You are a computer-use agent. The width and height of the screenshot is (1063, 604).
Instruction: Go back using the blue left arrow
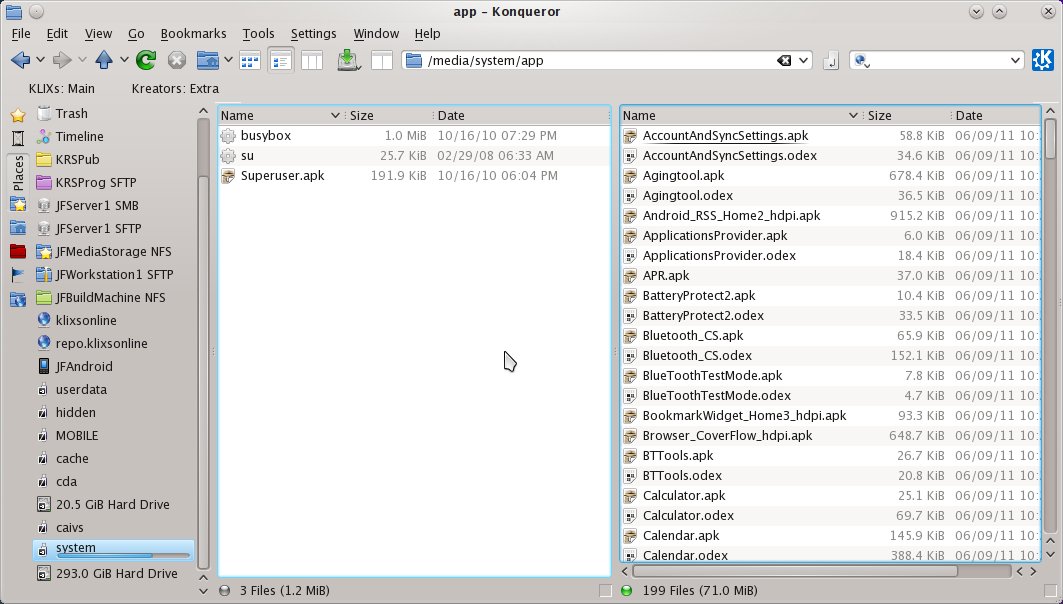pyautogui.click(x=20, y=60)
